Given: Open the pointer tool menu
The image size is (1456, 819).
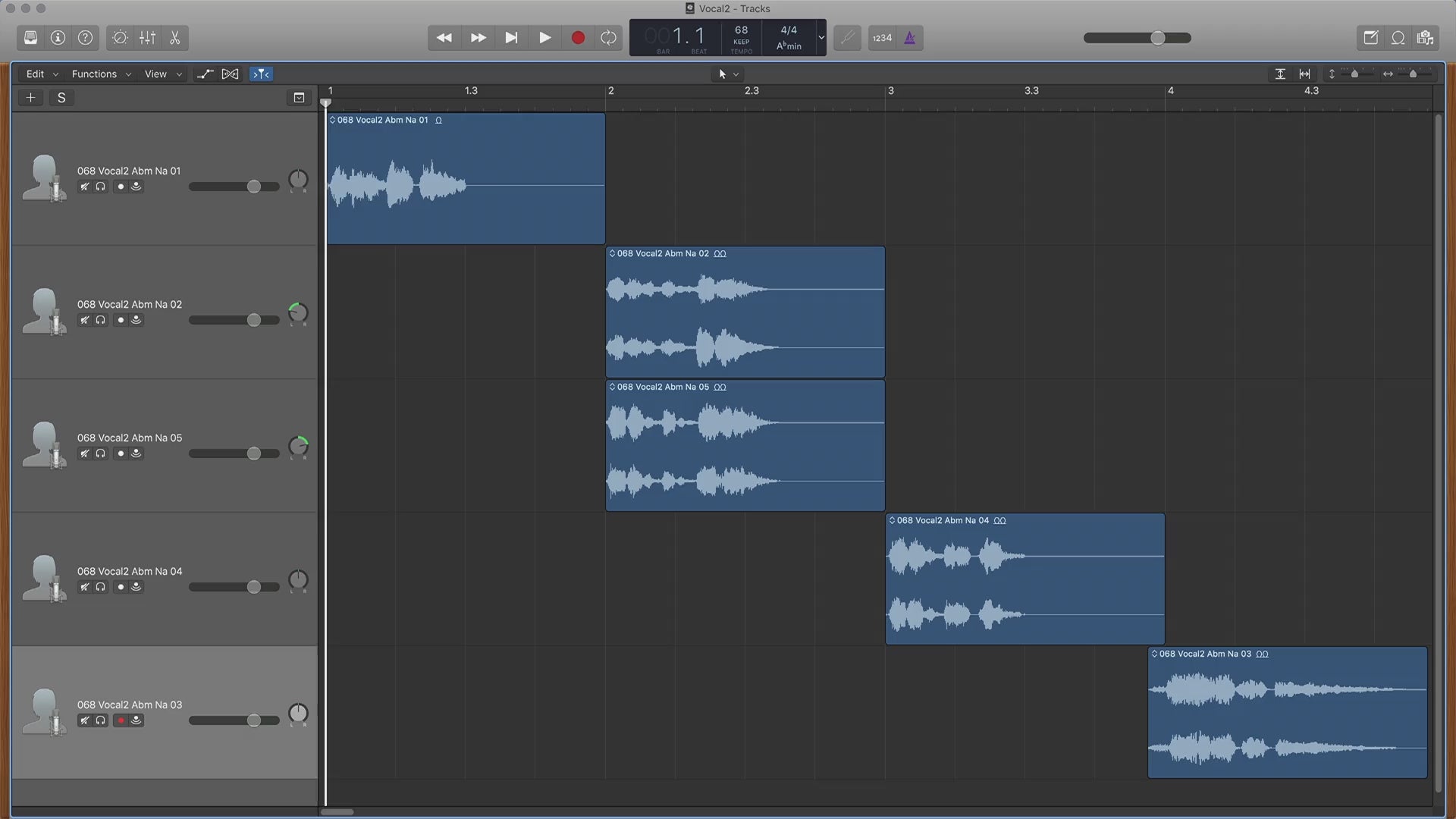Looking at the screenshot, I should 728,74.
